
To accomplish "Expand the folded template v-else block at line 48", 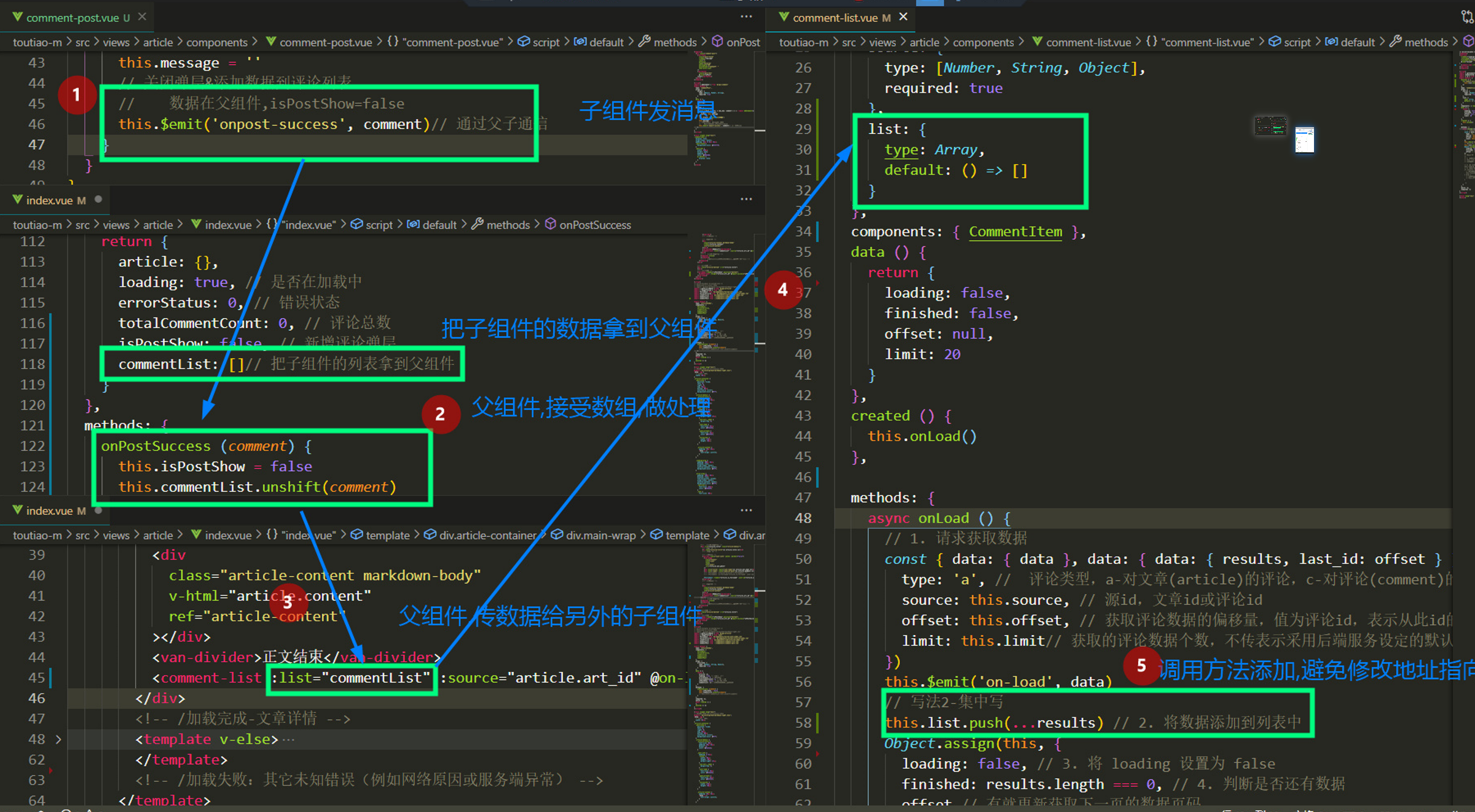I will (x=58, y=739).
